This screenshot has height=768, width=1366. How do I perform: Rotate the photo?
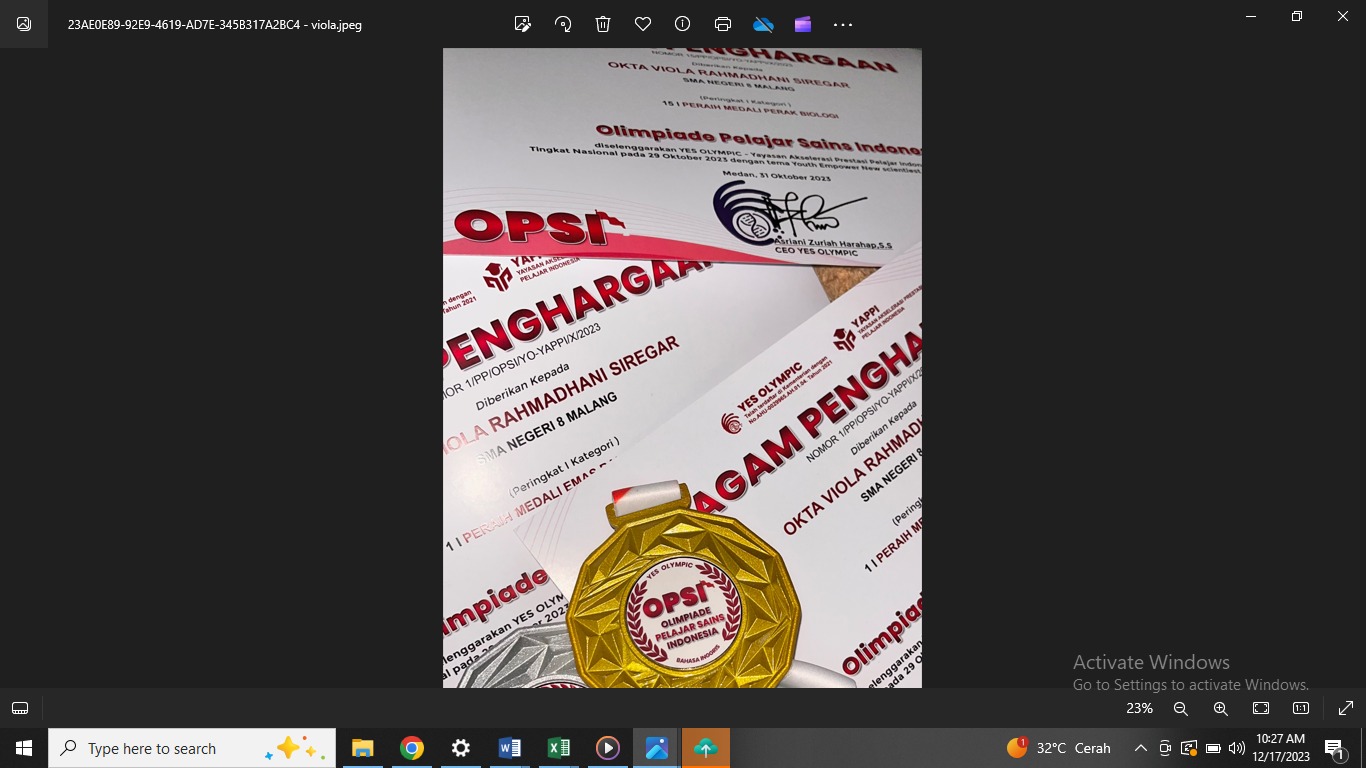[563, 24]
